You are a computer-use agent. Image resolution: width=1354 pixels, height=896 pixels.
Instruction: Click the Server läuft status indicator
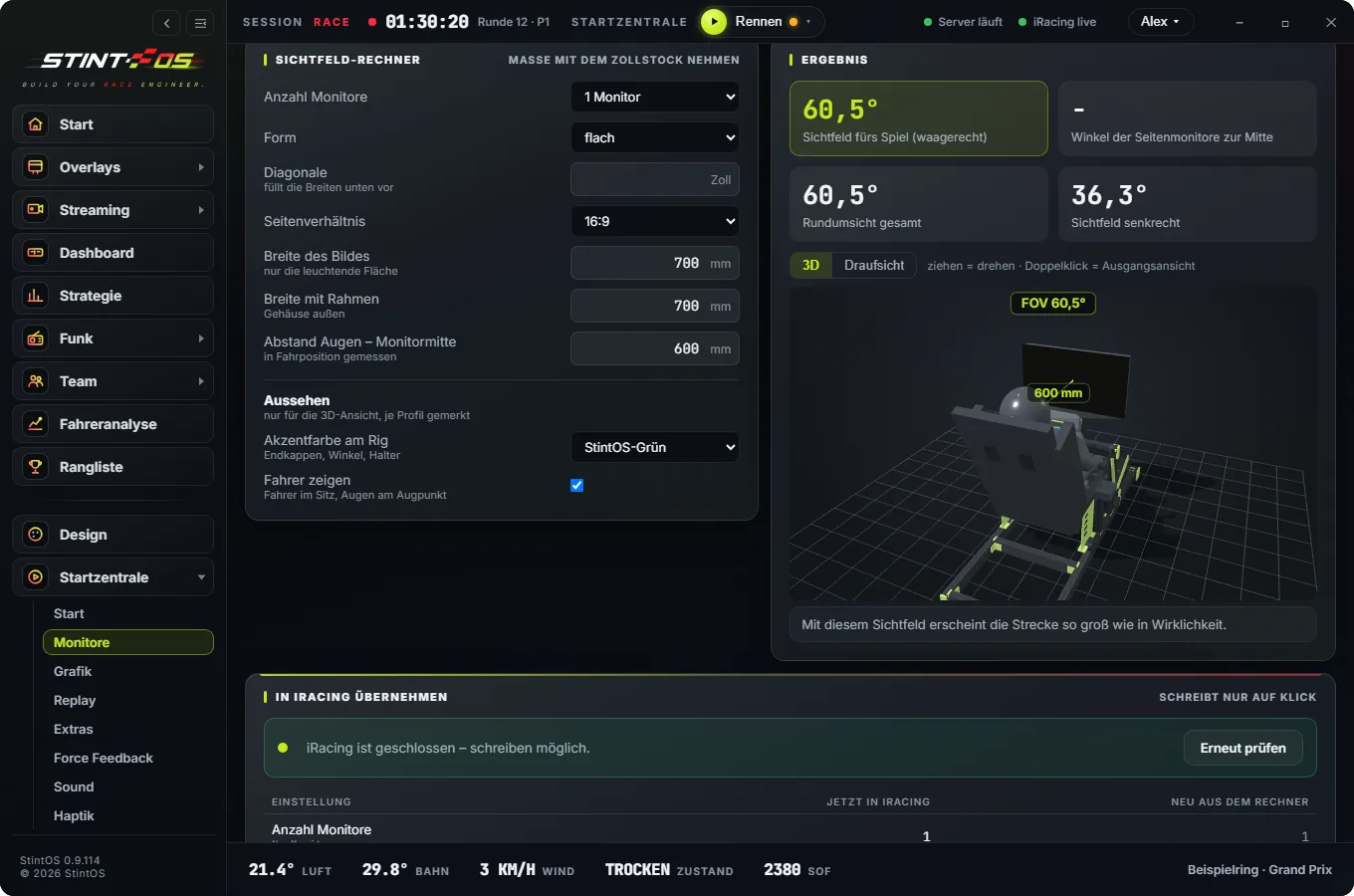point(963,22)
